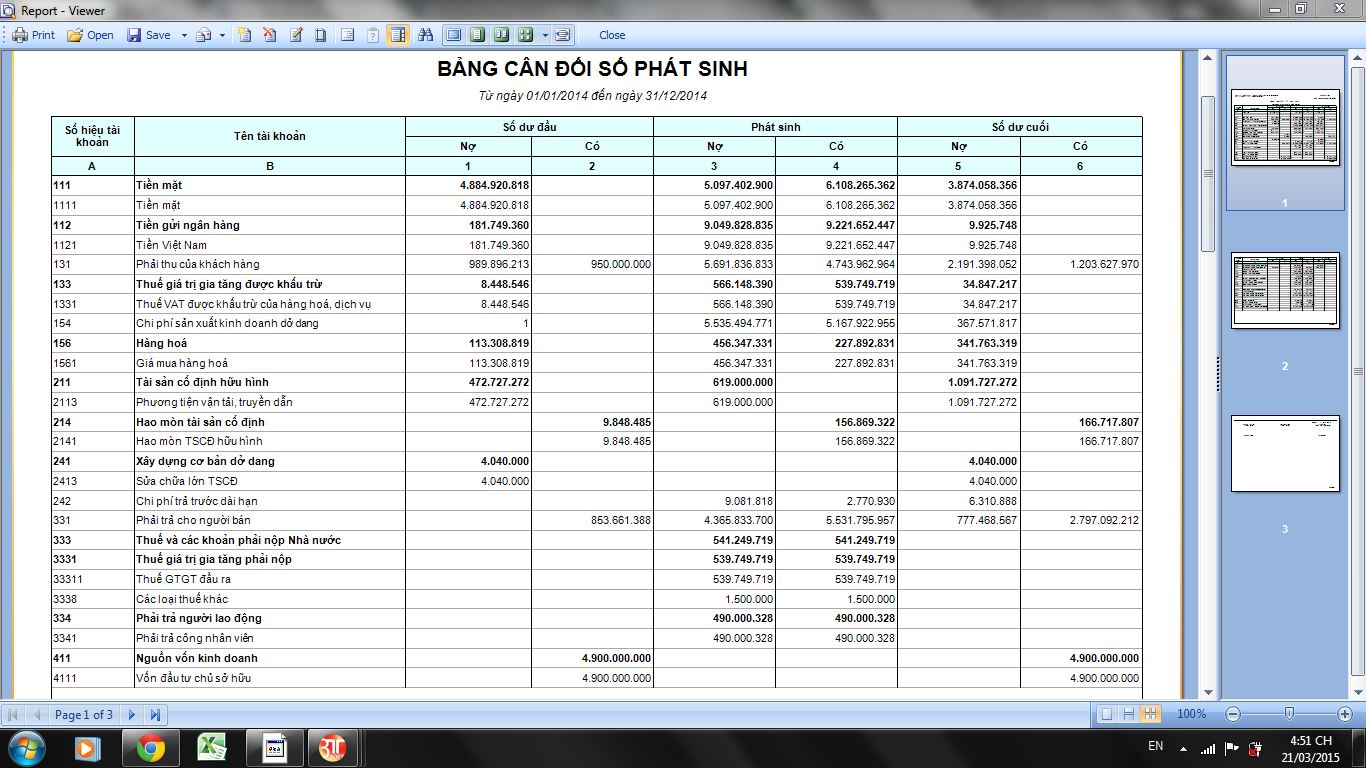
Task: Open the binoculars Find tool
Action: click(425, 35)
